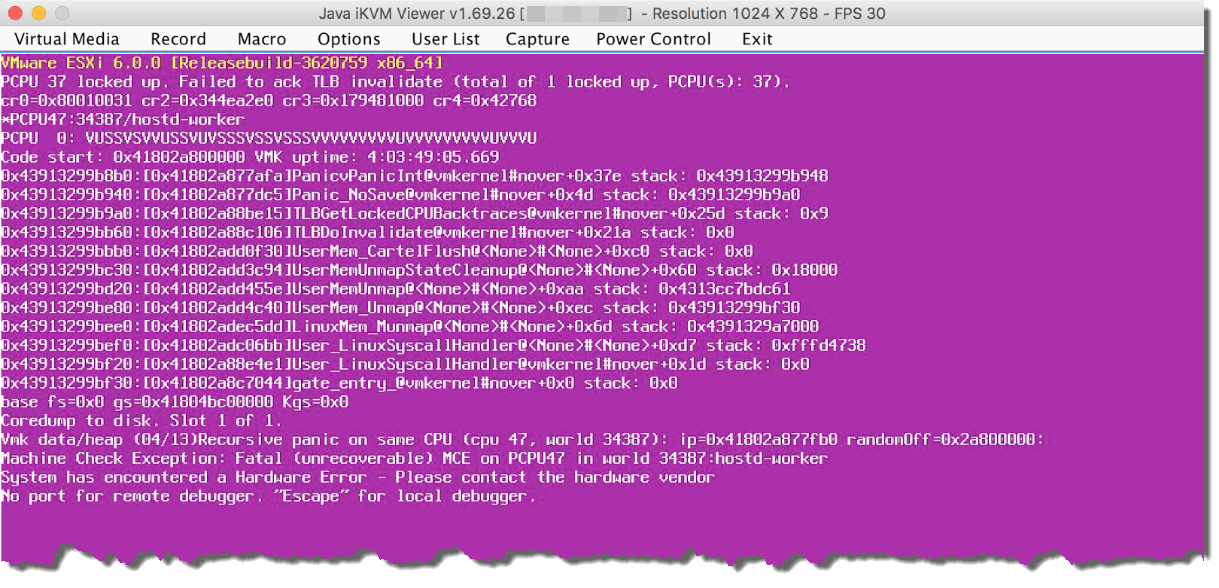Click the Code start VMK uptime line

[x=250, y=157]
